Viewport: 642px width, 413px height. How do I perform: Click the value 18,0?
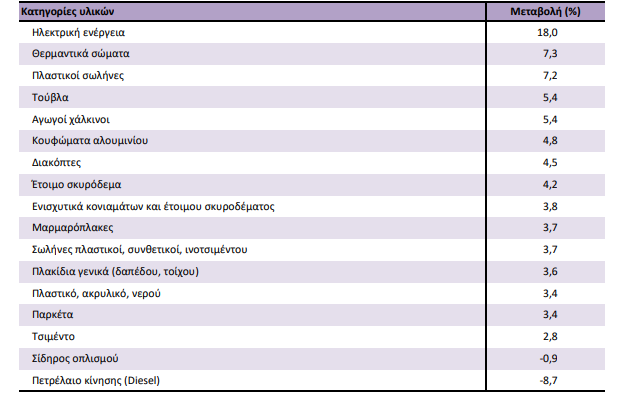click(547, 33)
